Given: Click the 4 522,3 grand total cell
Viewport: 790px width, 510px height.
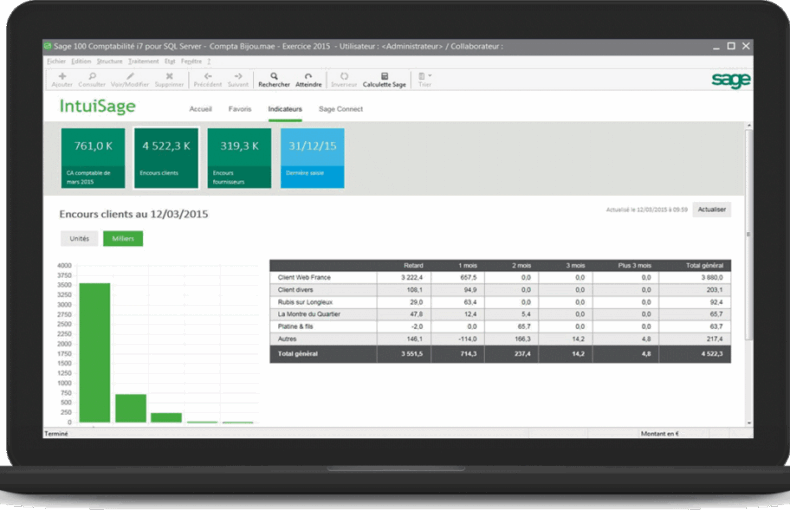Looking at the screenshot, I should tap(711, 354).
